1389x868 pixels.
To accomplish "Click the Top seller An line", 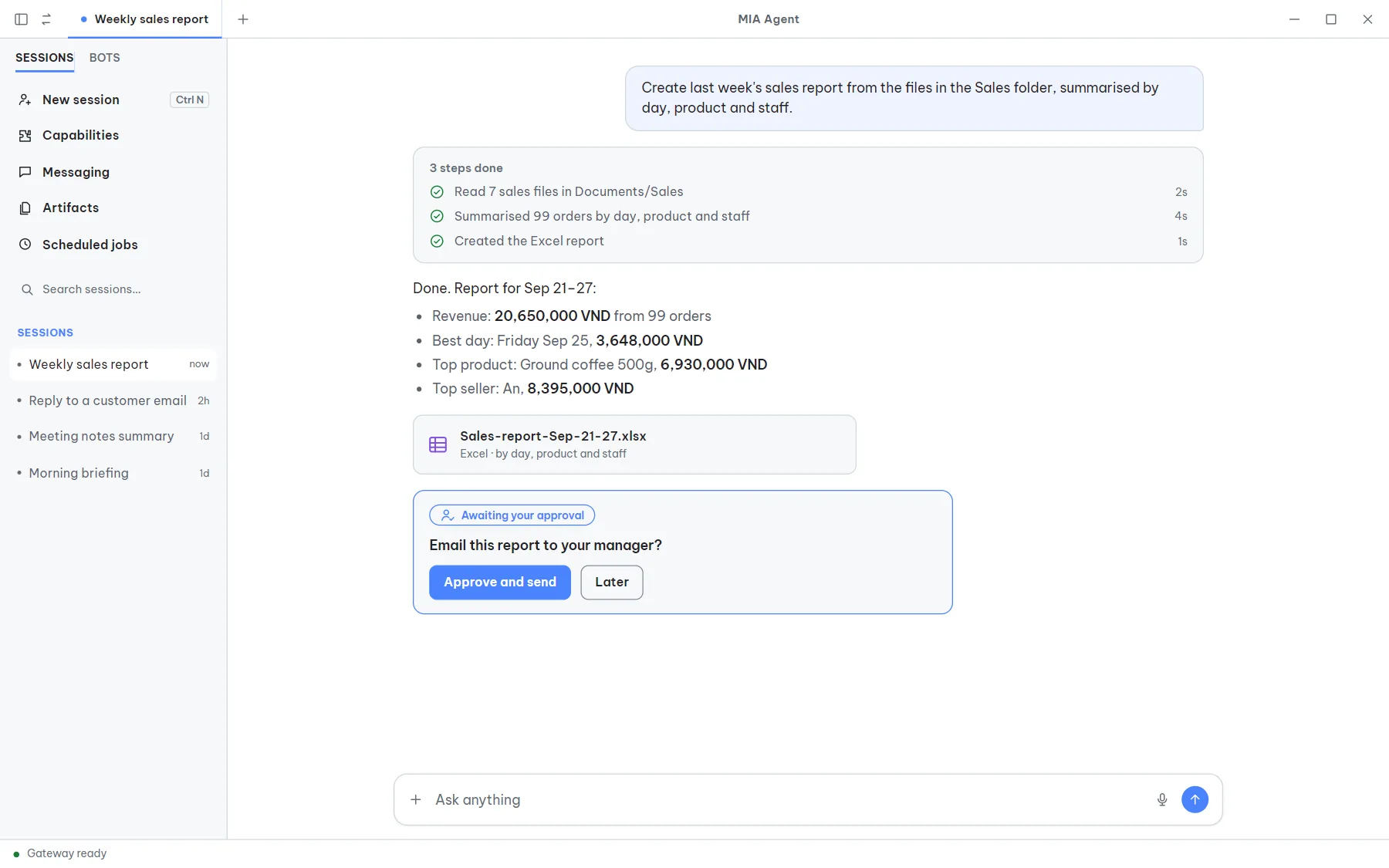I will tap(533, 389).
